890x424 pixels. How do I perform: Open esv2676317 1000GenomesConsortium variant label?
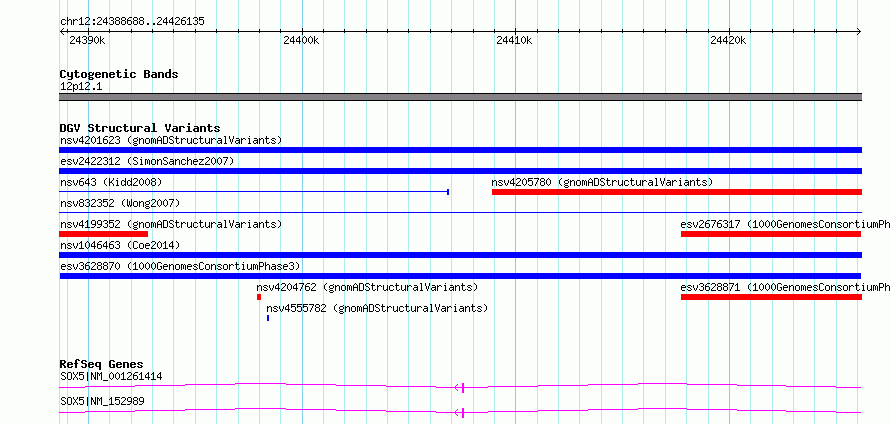785,224
